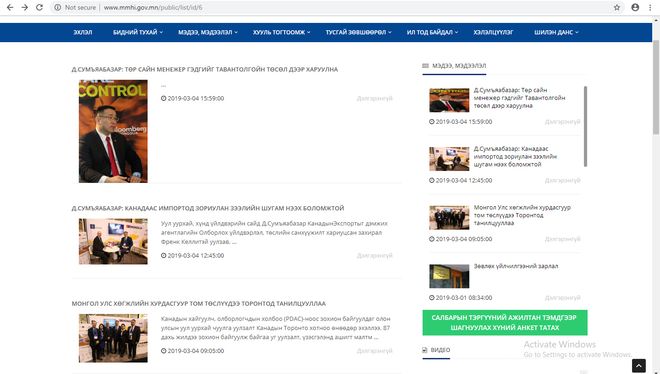This screenshot has height=374, width=660.
Task: Expand the МЭДЭЭ, МЭДЭЭЛЭЛ navigation dropdown
Action: tap(208, 32)
